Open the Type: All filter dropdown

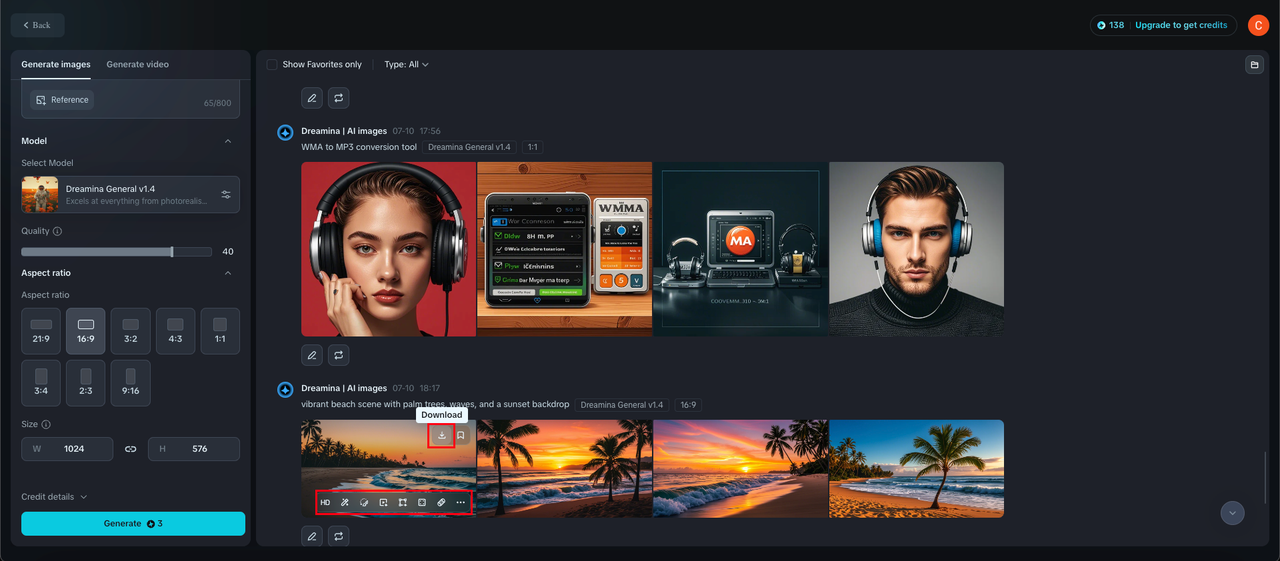point(406,65)
